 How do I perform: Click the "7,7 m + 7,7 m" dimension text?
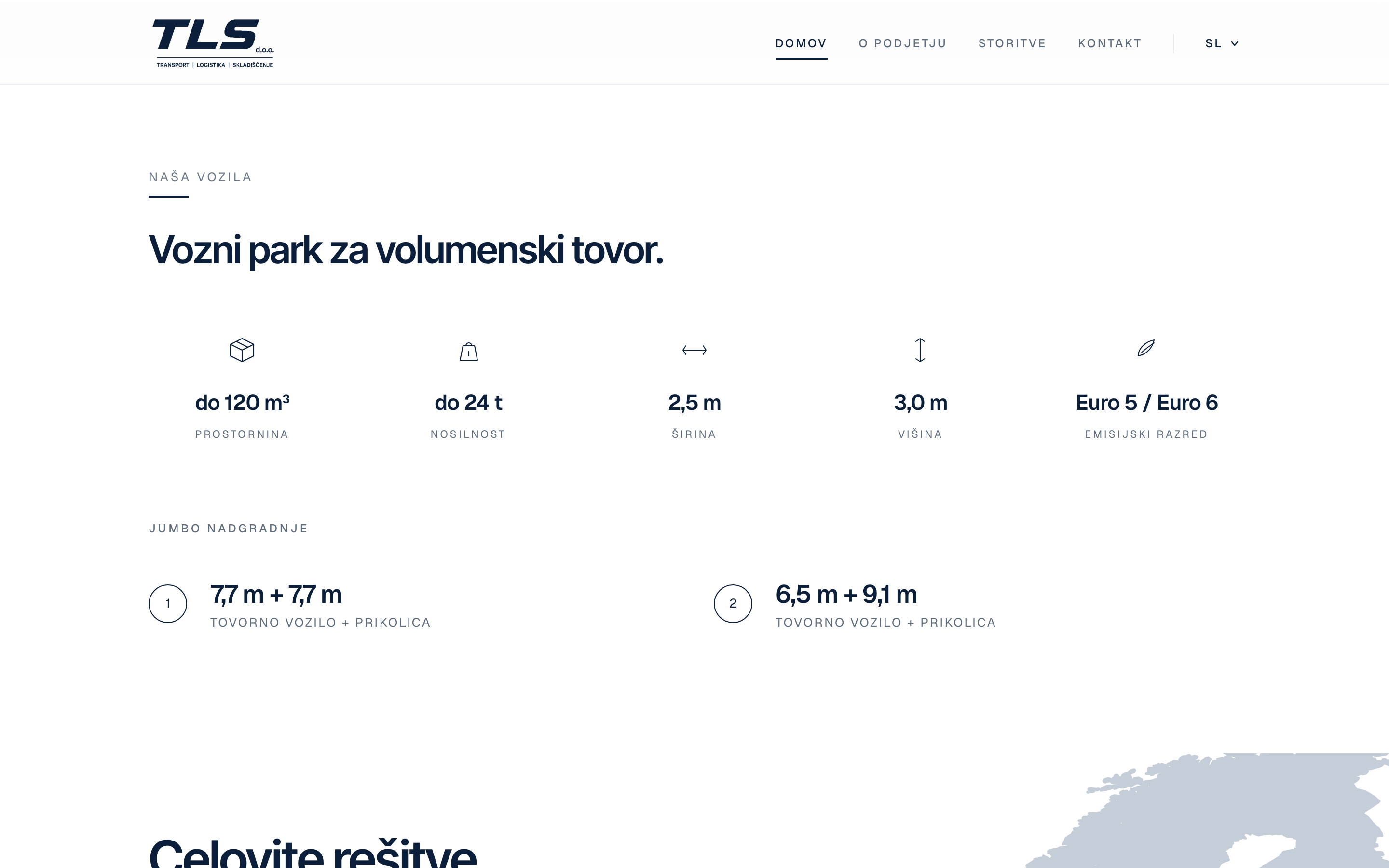coord(276,595)
